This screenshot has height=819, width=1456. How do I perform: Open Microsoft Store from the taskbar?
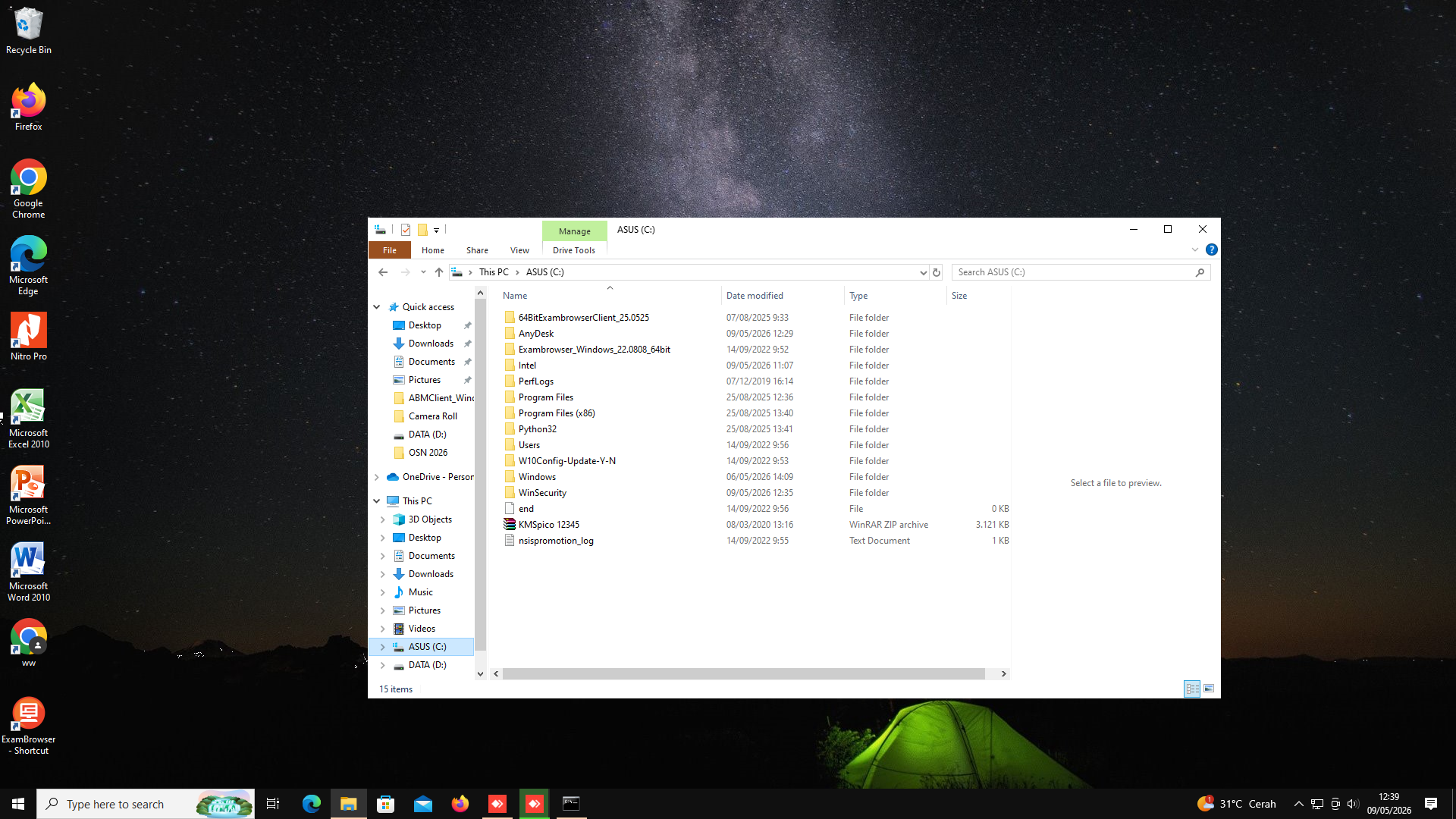tap(386, 804)
